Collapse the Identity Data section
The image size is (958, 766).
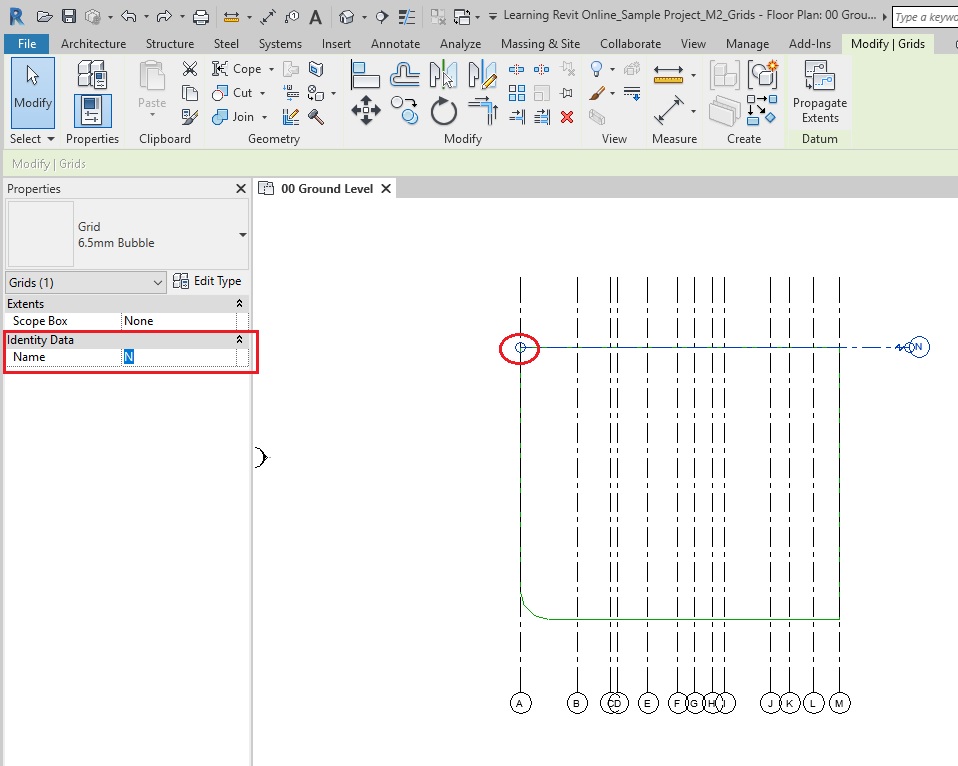(239, 340)
